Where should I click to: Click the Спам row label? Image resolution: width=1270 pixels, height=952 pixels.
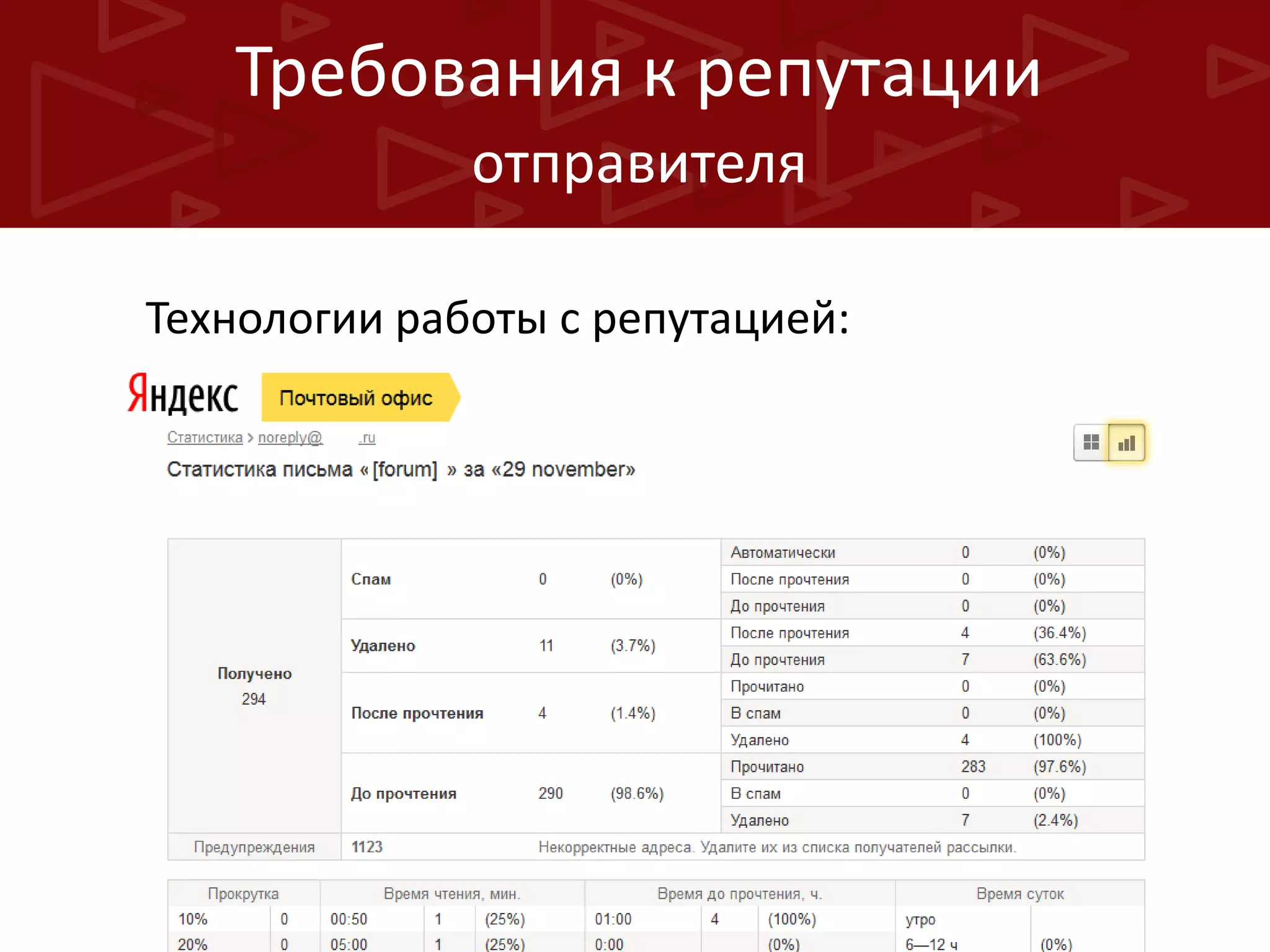pyautogui.click(x=371, y=580)
